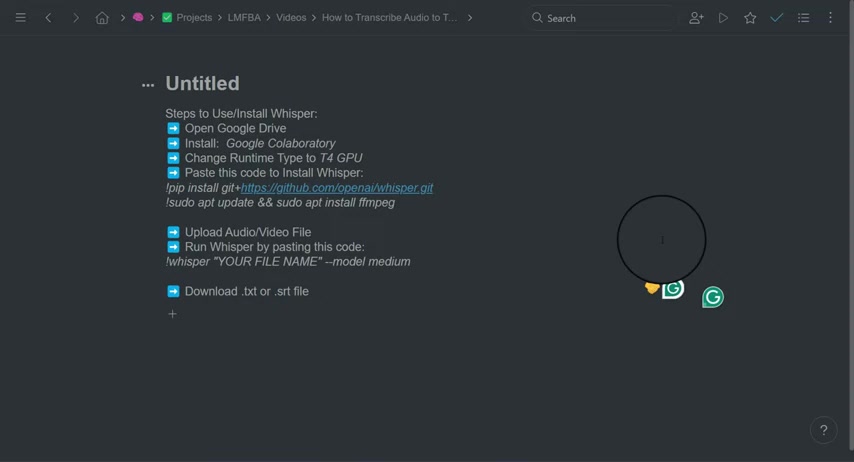Click arrow bullet beside Change Runtime Type
The image size is (854, 462).
point(173,158)
